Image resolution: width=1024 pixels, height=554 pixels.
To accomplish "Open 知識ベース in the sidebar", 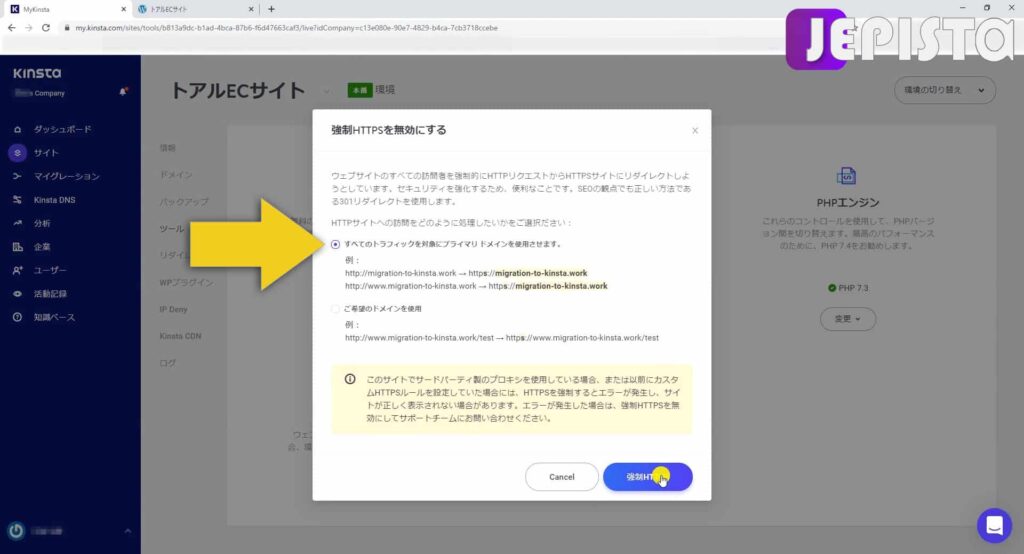I will click(x=54, y=318).
